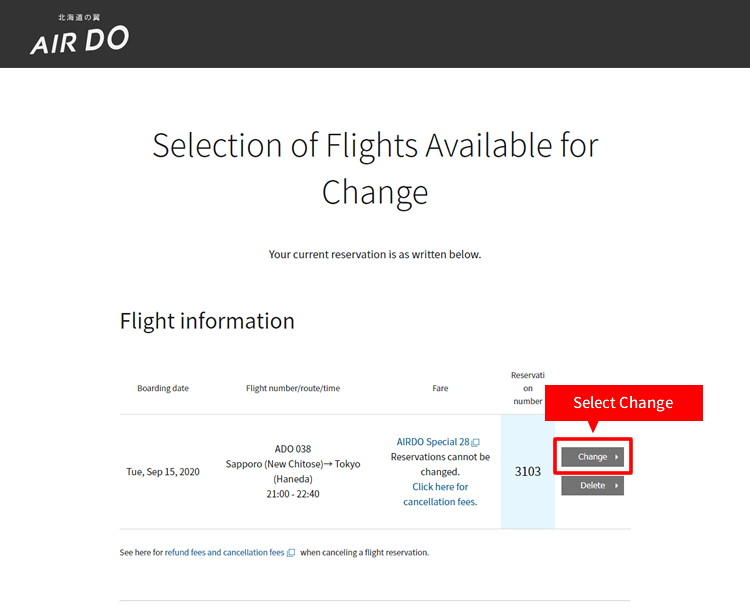
Task: Click the Selection of Flights Available for Change title
Action: coord(375,168)
